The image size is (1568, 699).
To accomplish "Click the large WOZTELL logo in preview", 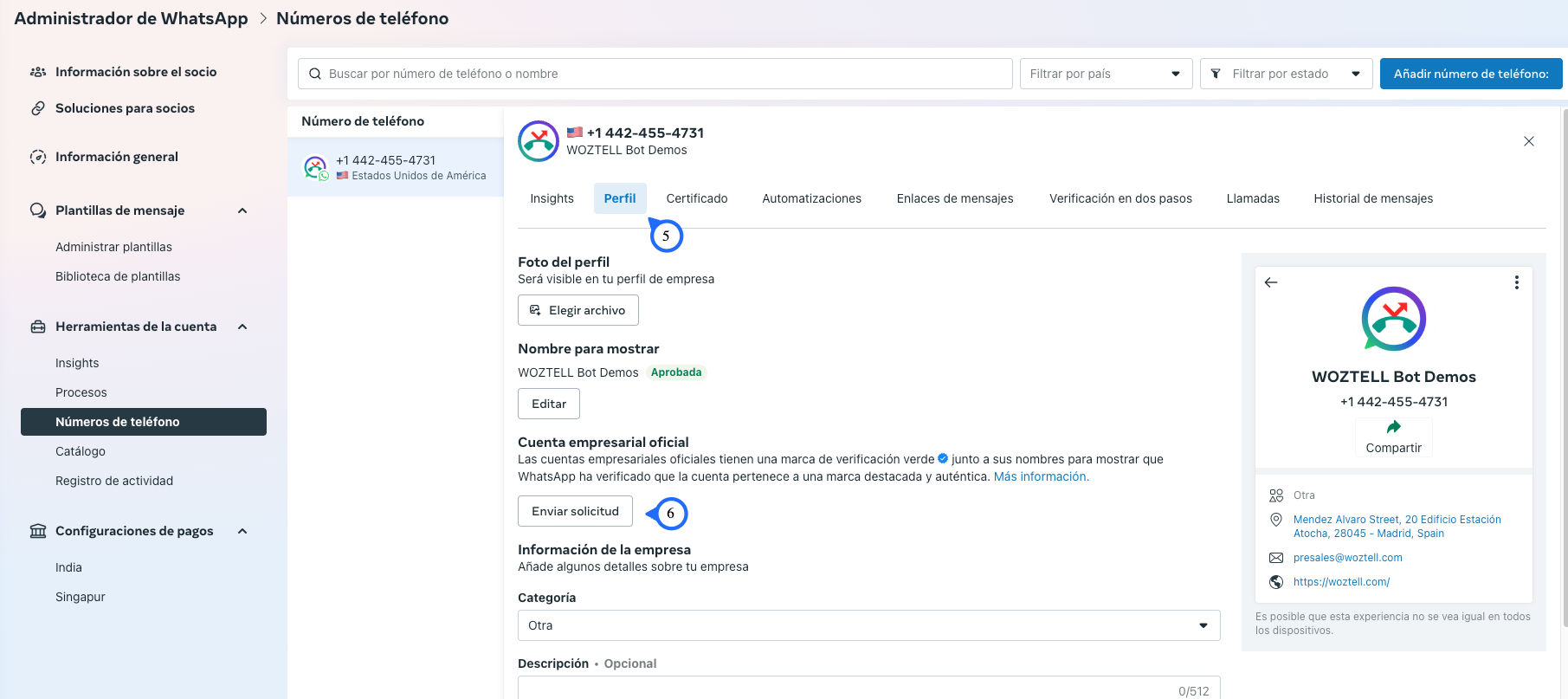I will pos(1394,319).
